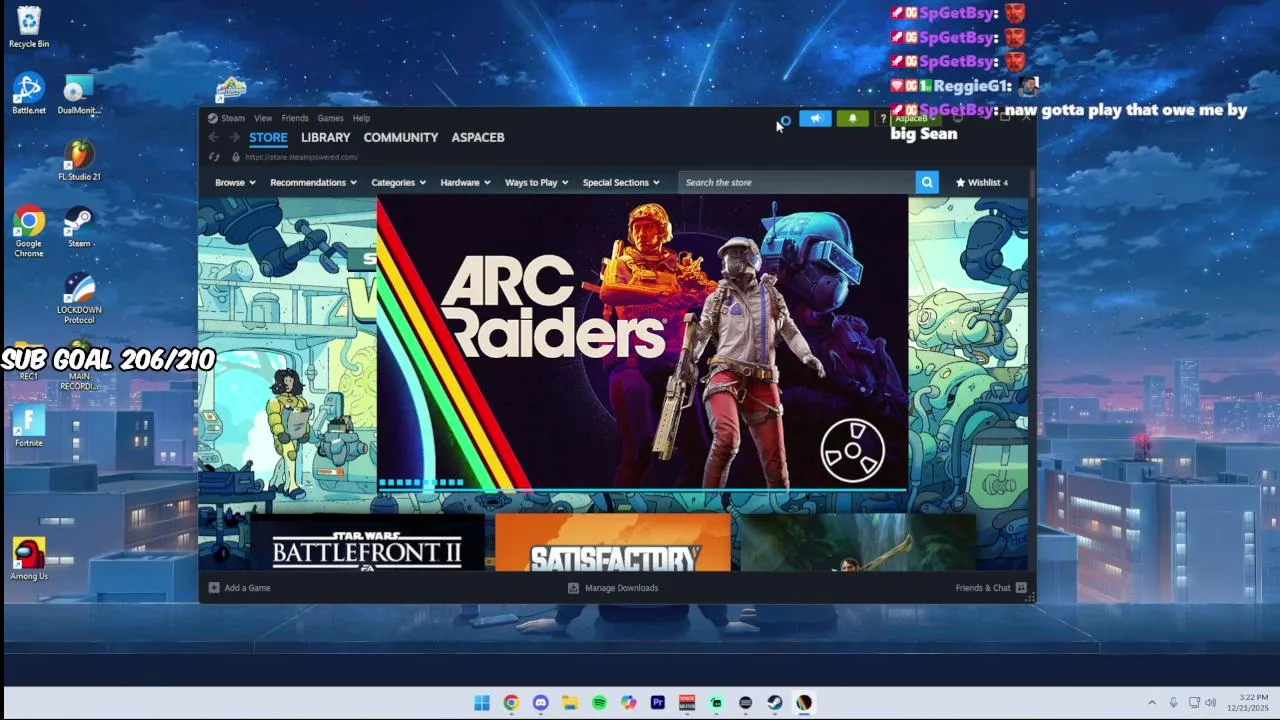This screenshot has height=720, width=1280.
Task: Open volume control in system tray
Action: coord(1211,703)
